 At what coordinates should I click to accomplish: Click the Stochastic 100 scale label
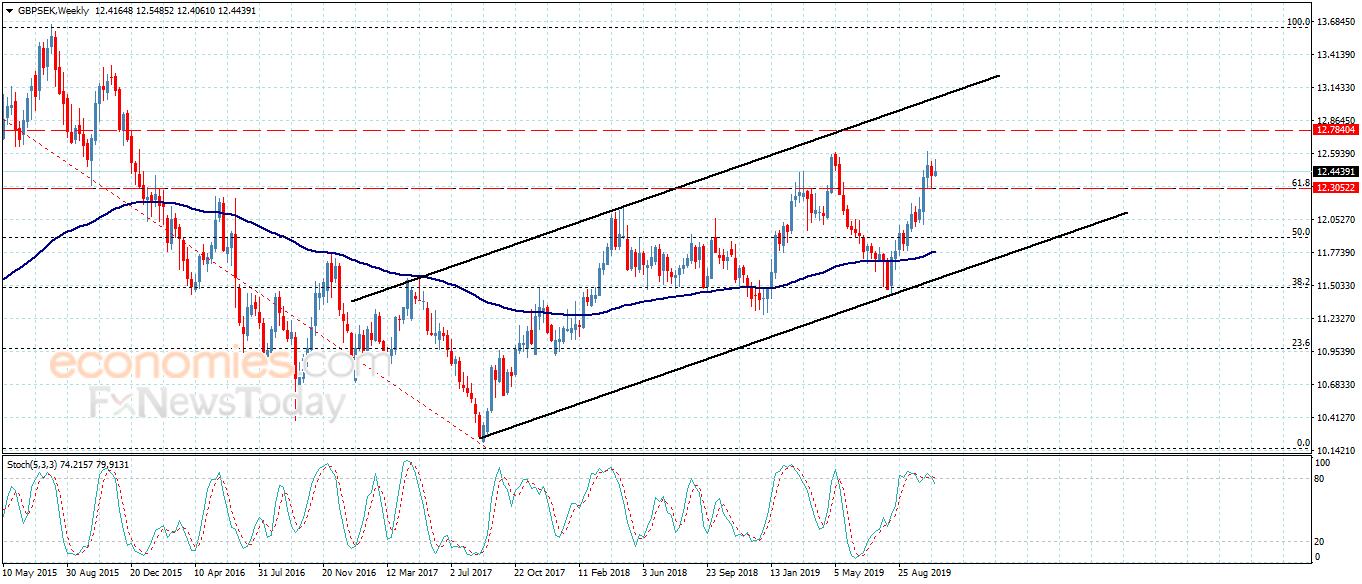click(x=1324, y=463)
